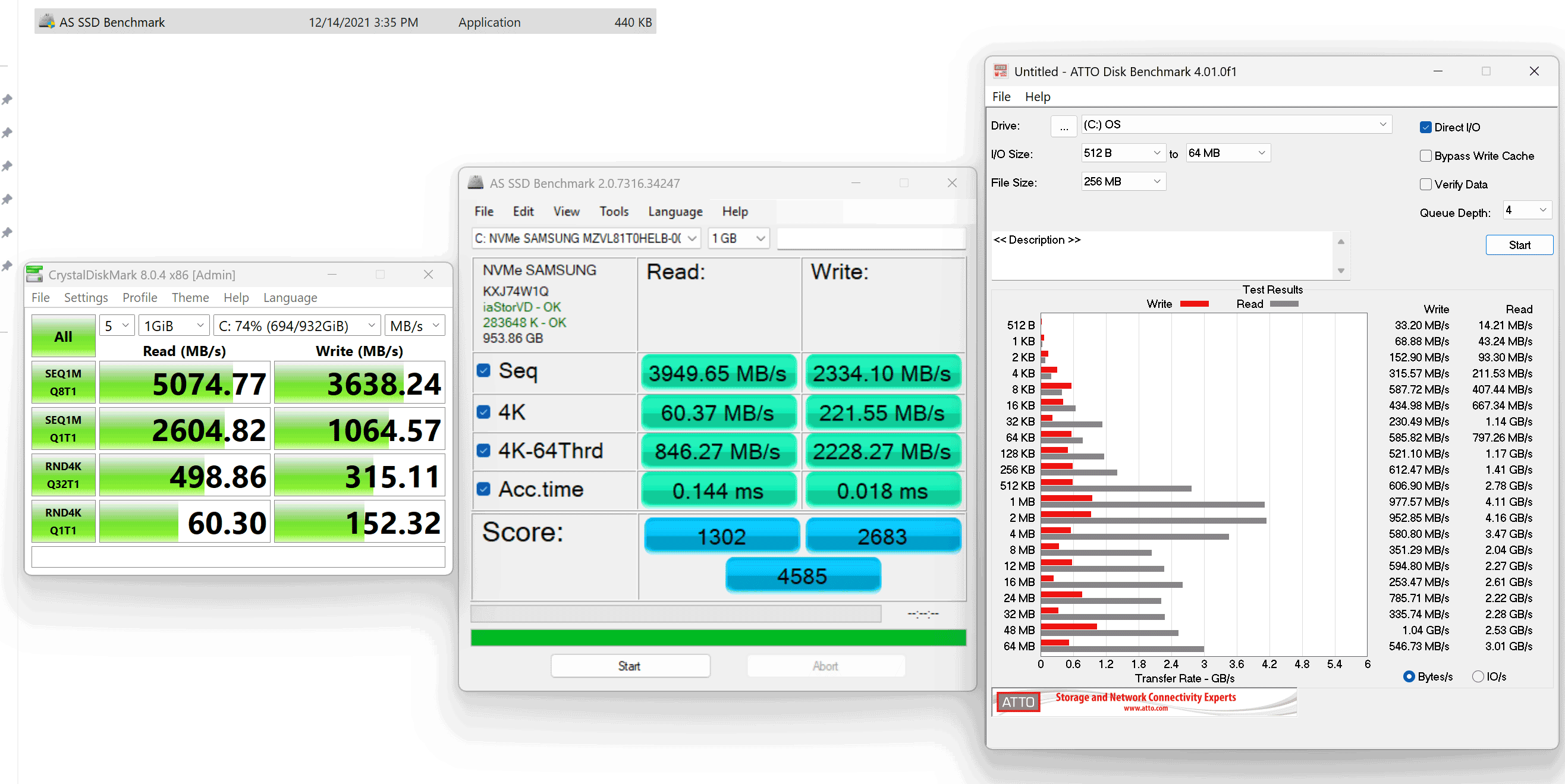Click Start in ATTO Disk Benchmark
1565x784 pixels.
click(1519, 245)
